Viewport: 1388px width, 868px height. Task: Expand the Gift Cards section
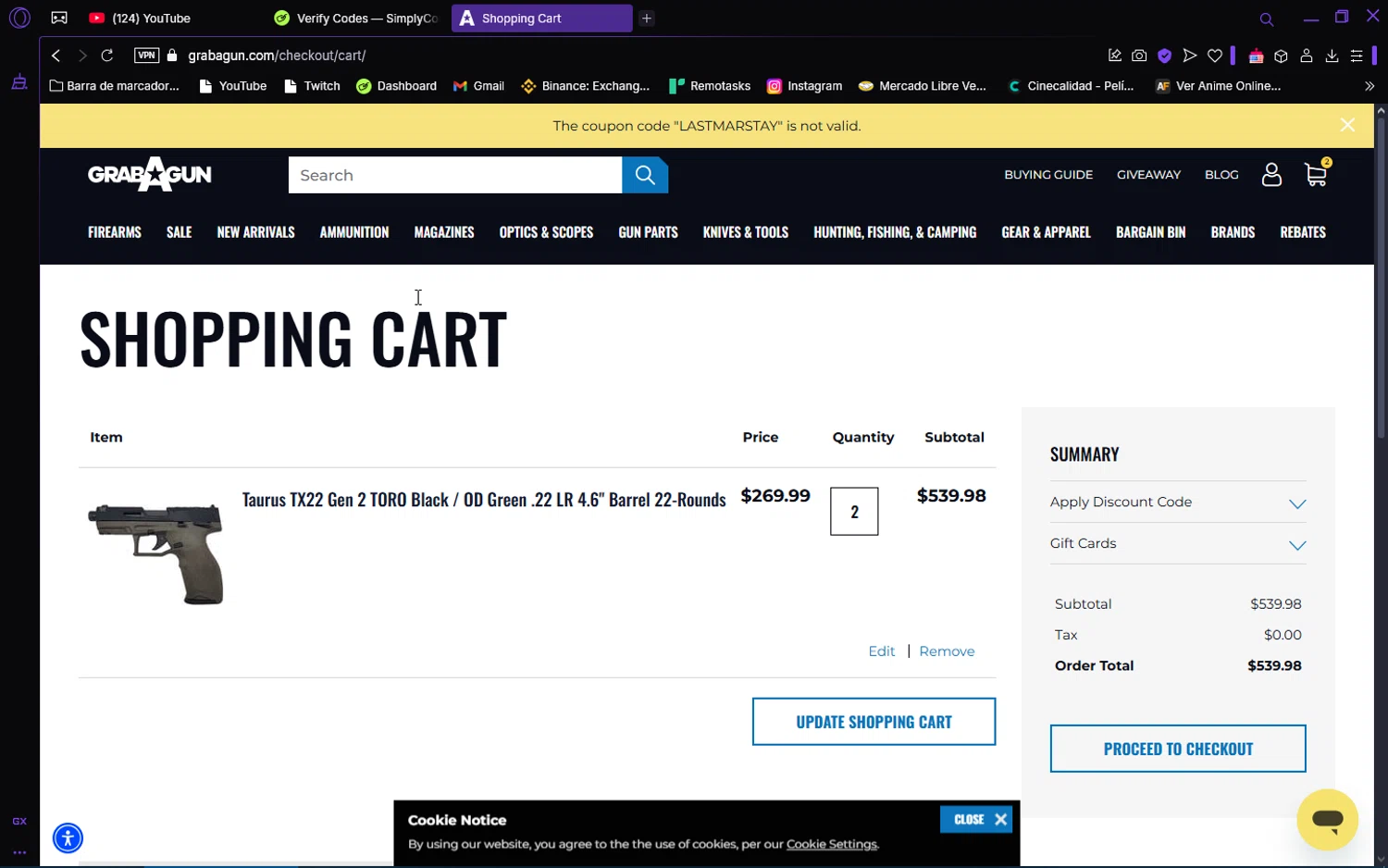point(1178,543)
